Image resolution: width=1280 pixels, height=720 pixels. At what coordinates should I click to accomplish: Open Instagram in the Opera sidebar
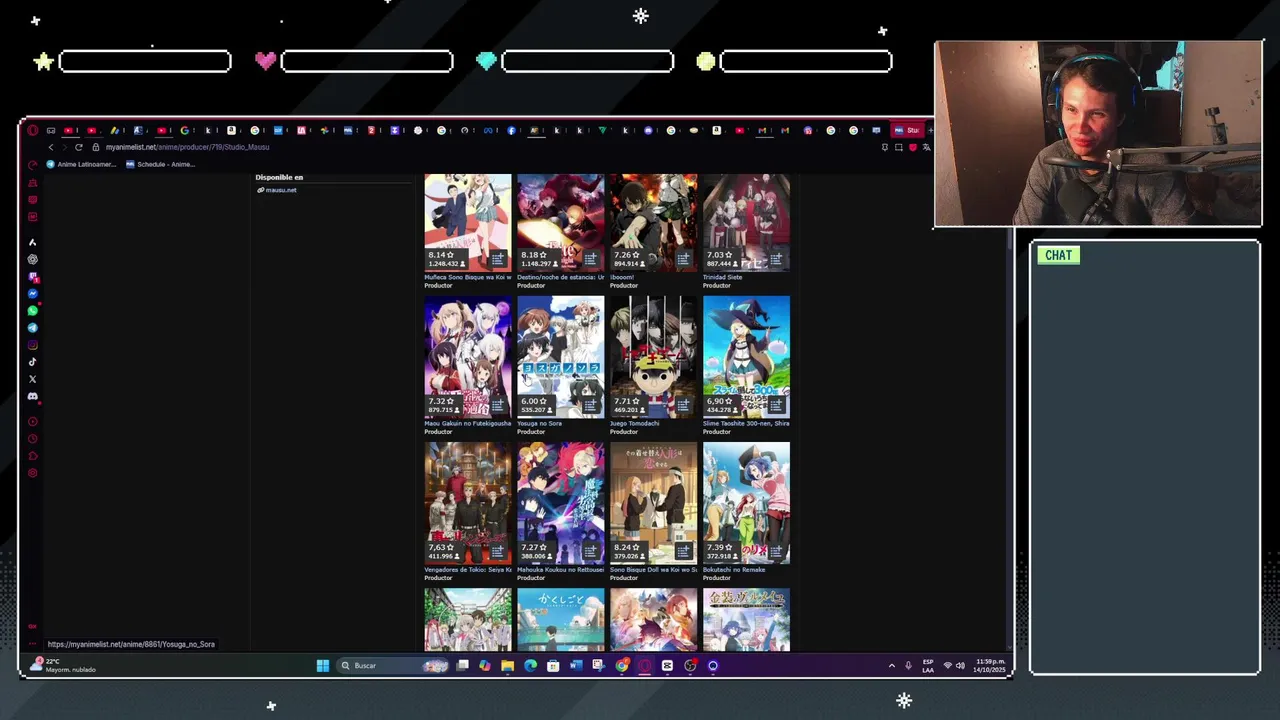33,345
